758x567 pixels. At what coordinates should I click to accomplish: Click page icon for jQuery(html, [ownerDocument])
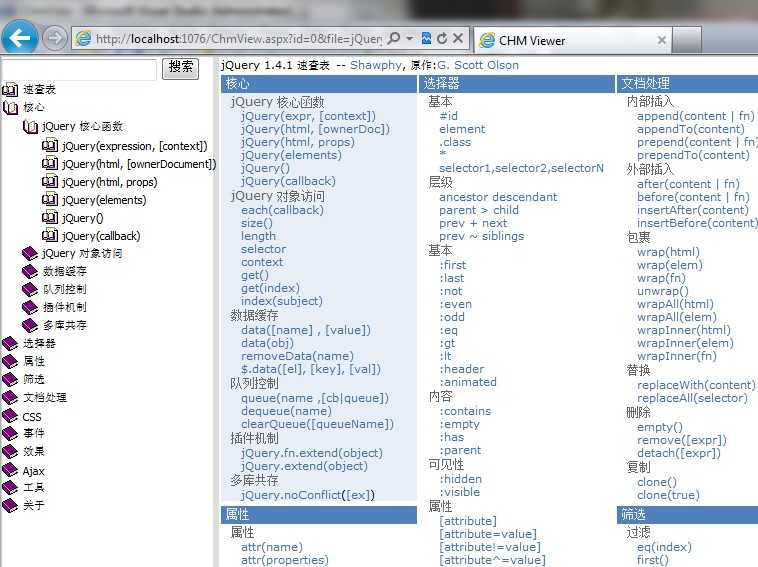click(x=50, y=164)
